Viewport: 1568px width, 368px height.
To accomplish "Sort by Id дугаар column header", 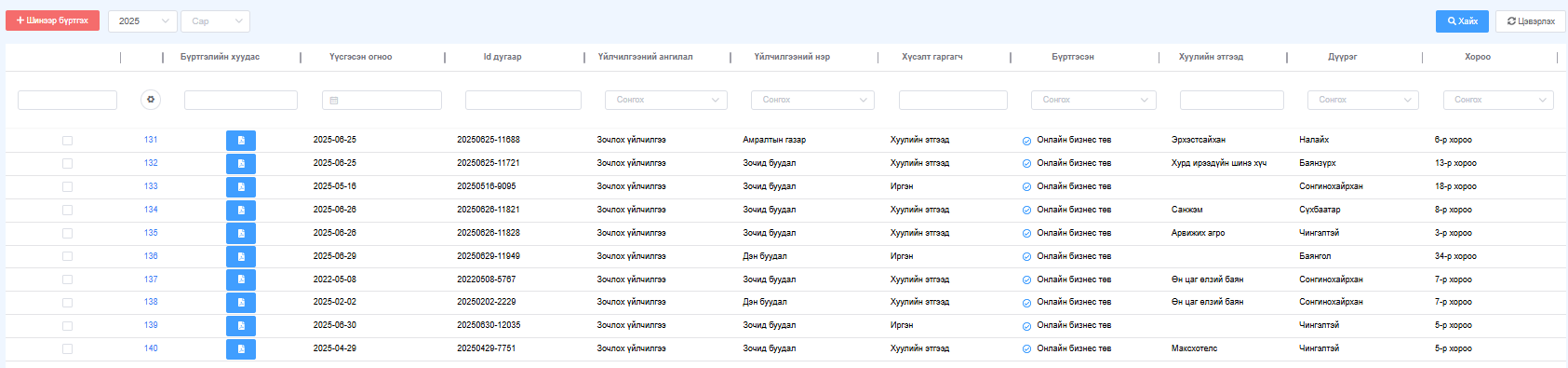I will pyautogui.click(x=503, y=57).
